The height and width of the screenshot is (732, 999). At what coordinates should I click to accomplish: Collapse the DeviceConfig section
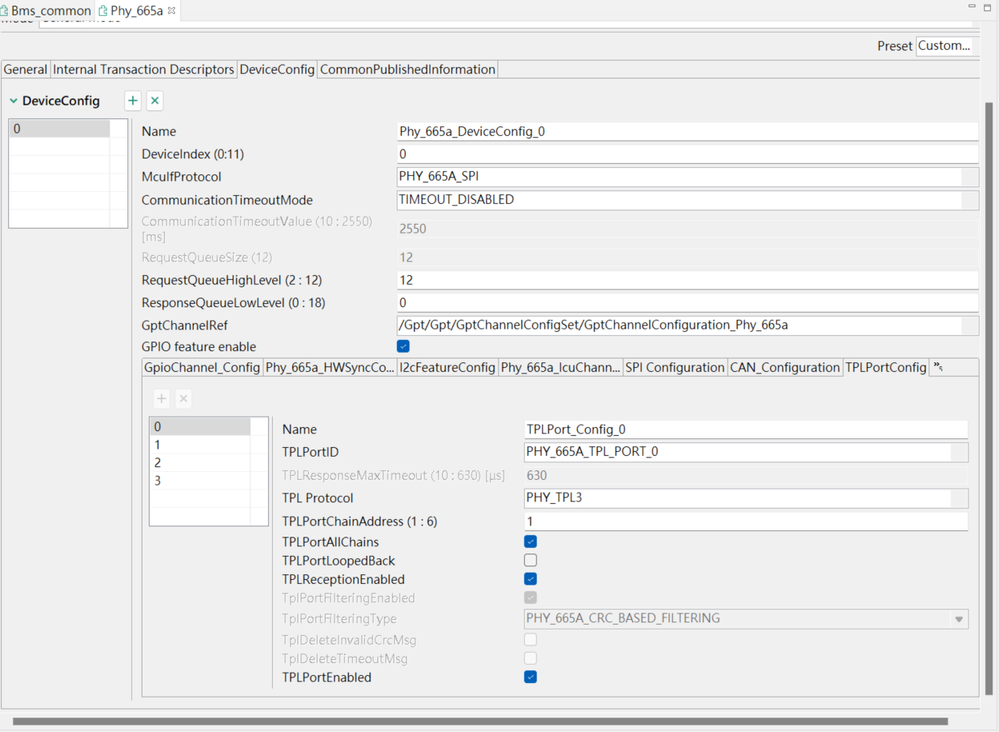(13, 101)
